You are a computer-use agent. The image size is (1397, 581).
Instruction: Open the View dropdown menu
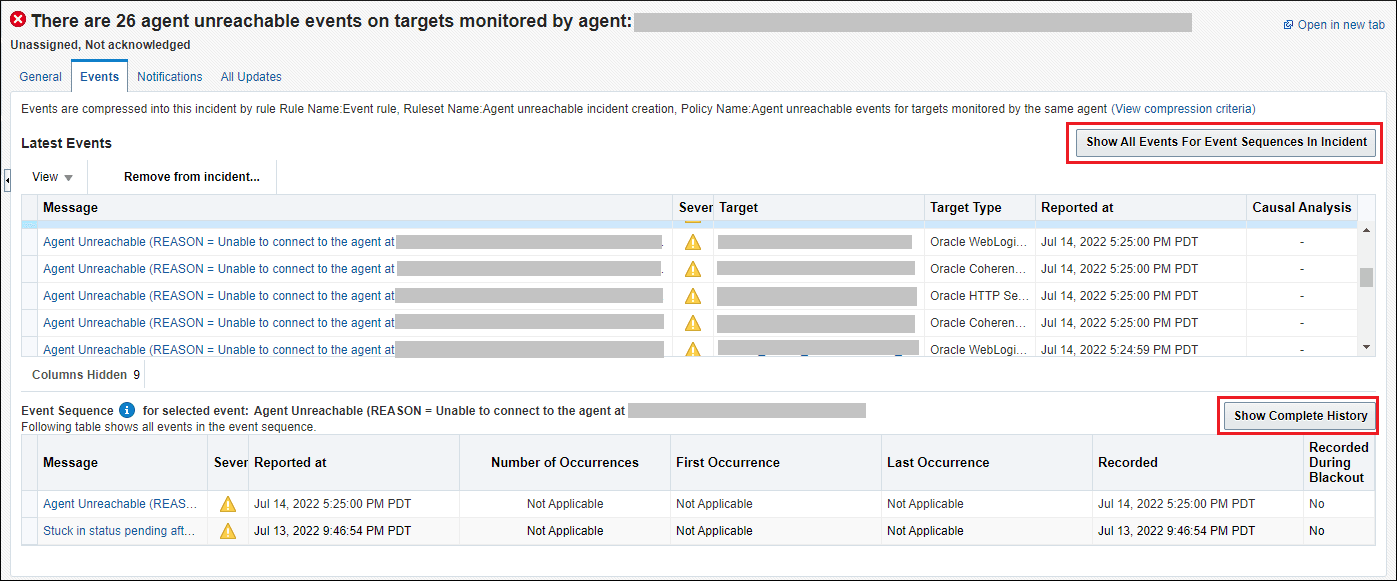point(52,177)
